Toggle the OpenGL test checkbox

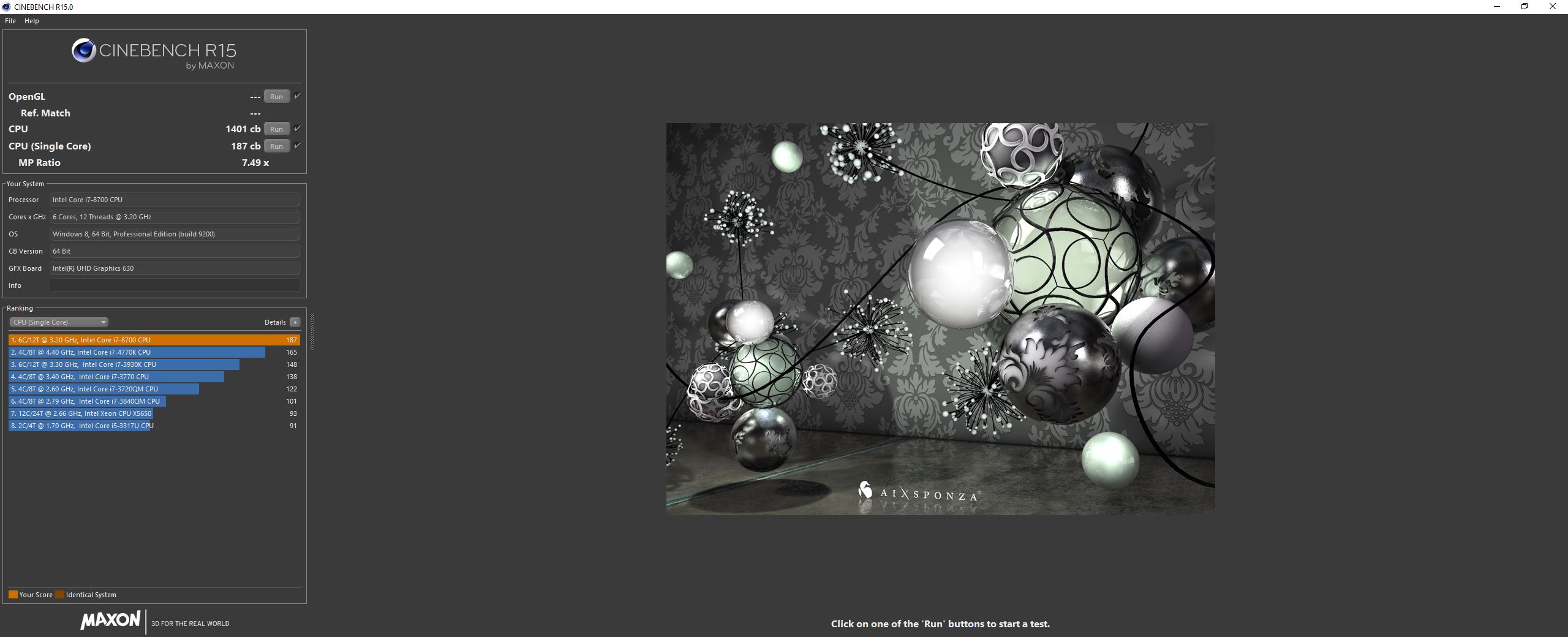(x=297, y=96)
